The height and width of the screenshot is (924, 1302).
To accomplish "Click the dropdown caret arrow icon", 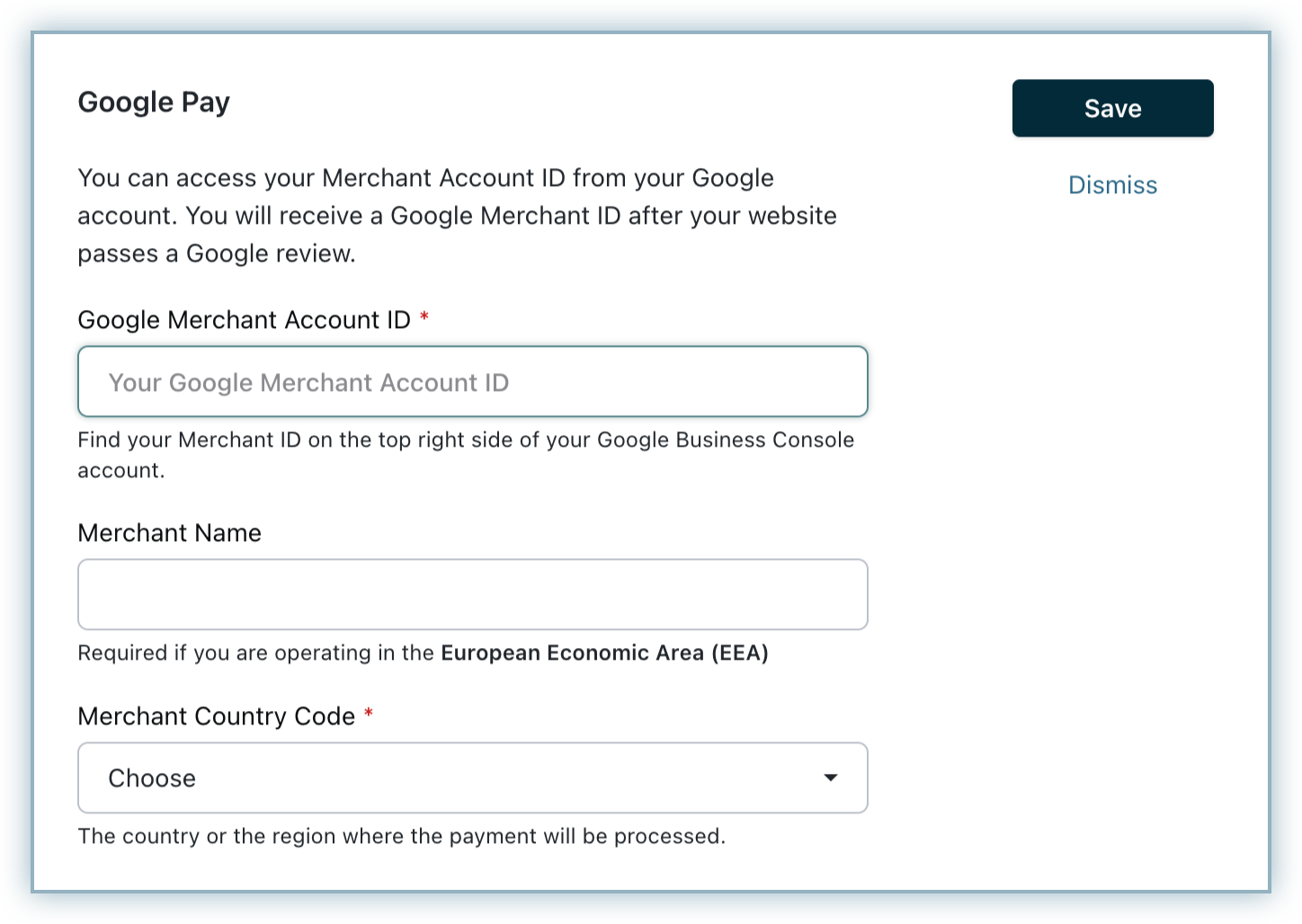I will 831,778.
